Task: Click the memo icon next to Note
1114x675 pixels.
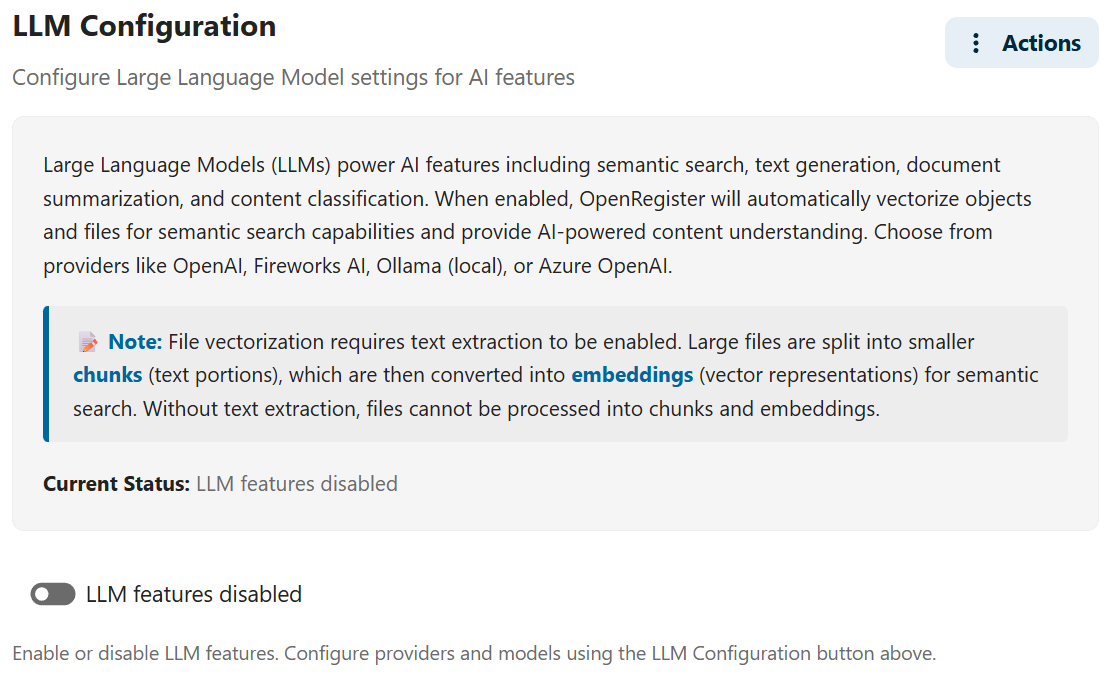Action: 88,341
